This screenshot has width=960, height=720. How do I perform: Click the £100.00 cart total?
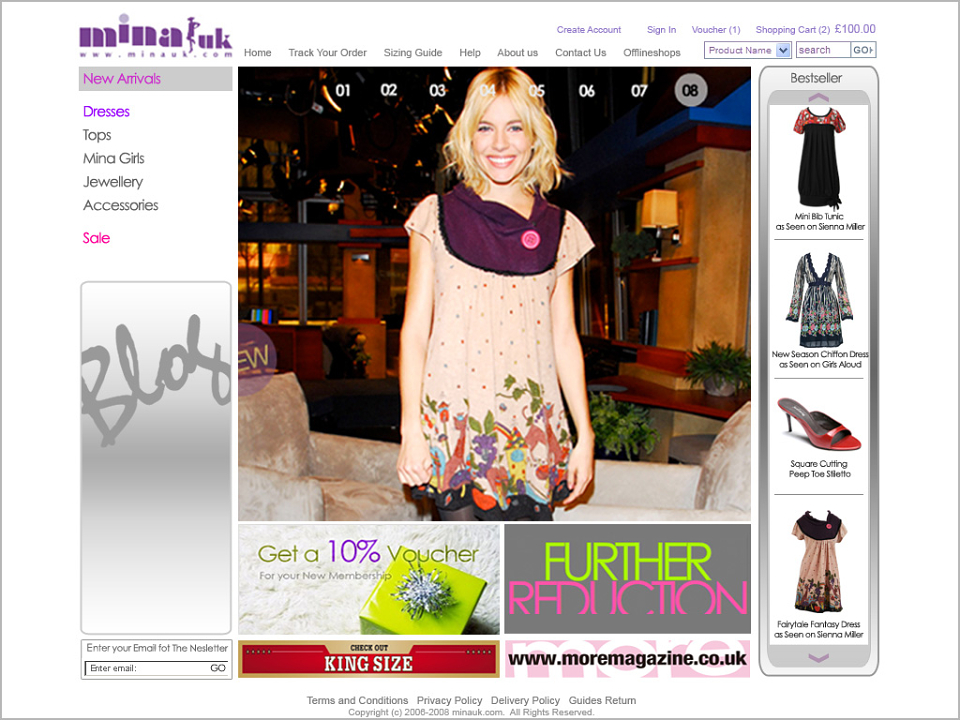855,29
